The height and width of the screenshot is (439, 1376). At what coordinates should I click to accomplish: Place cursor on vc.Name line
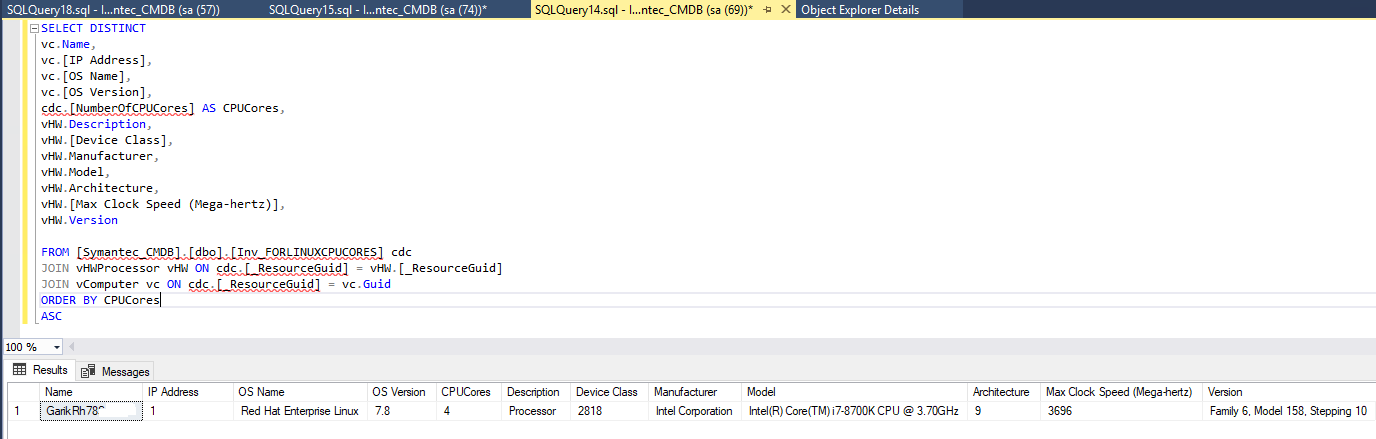[x=68, y=44]
